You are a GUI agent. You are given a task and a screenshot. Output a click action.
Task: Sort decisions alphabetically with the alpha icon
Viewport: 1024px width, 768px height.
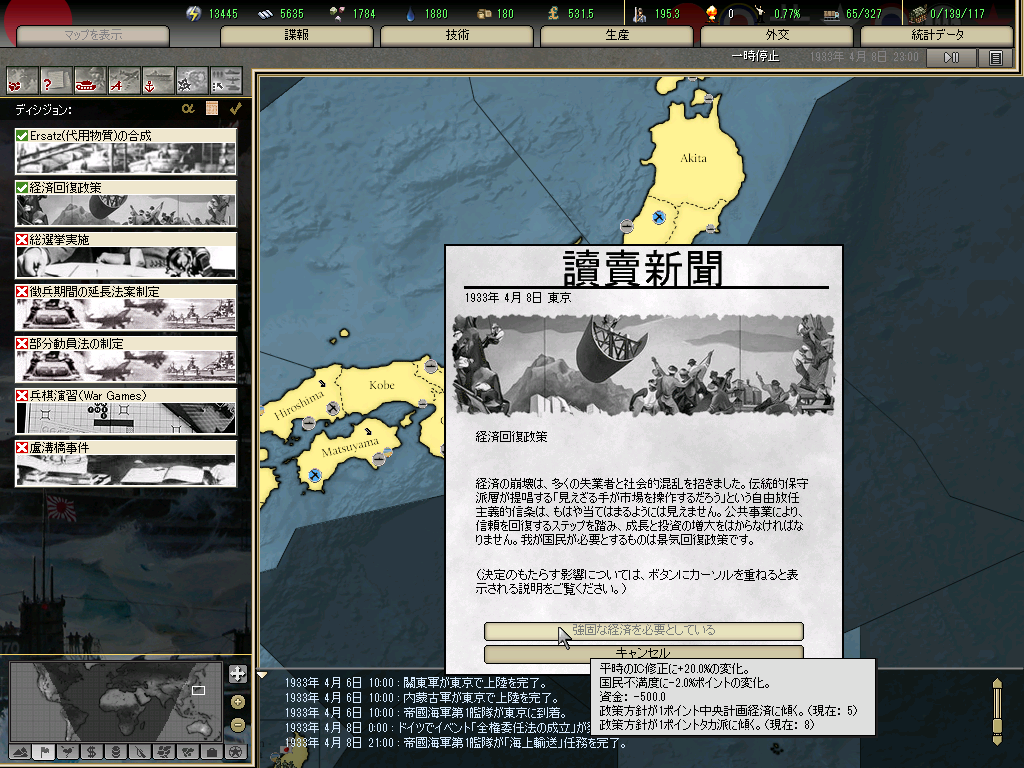(188, 108)
